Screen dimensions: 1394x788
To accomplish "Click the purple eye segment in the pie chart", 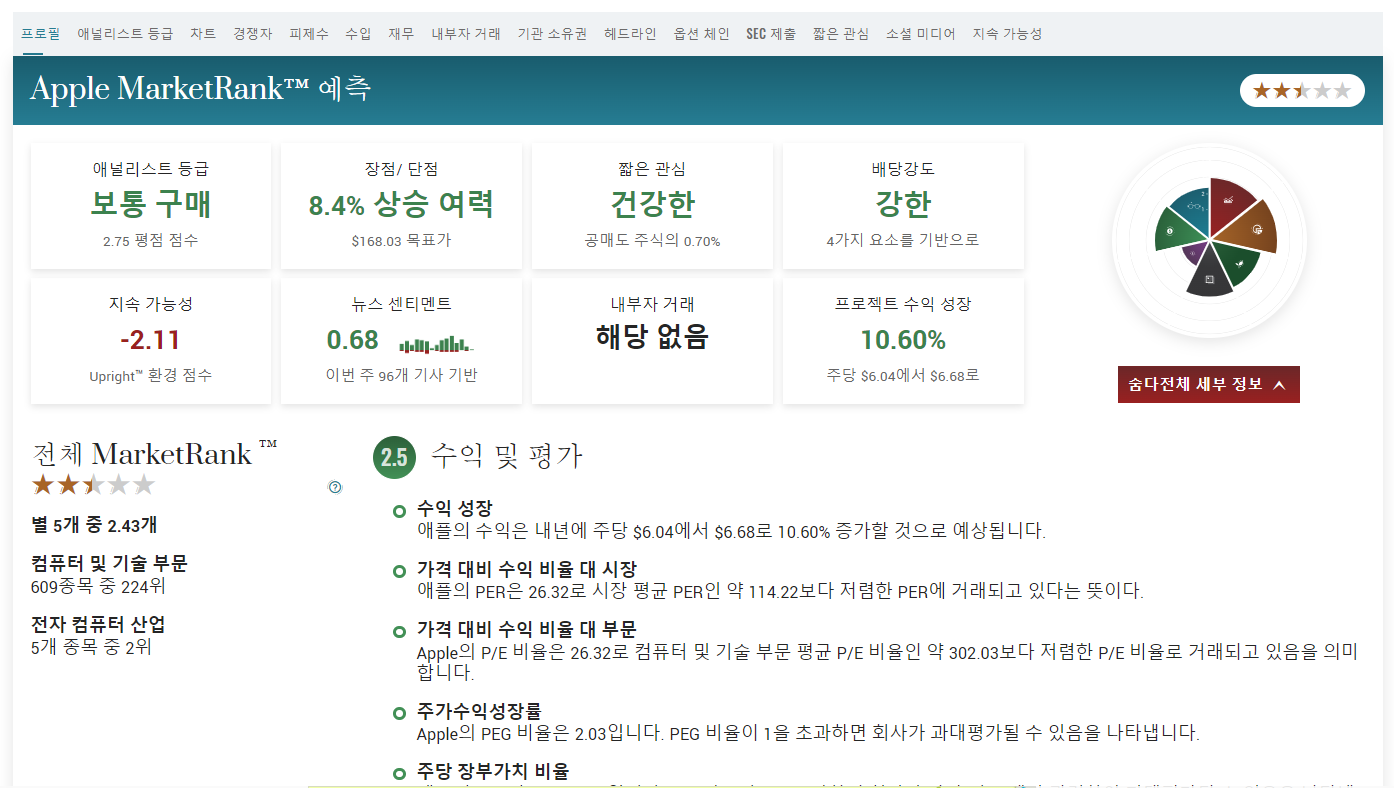I will 1192,252.
